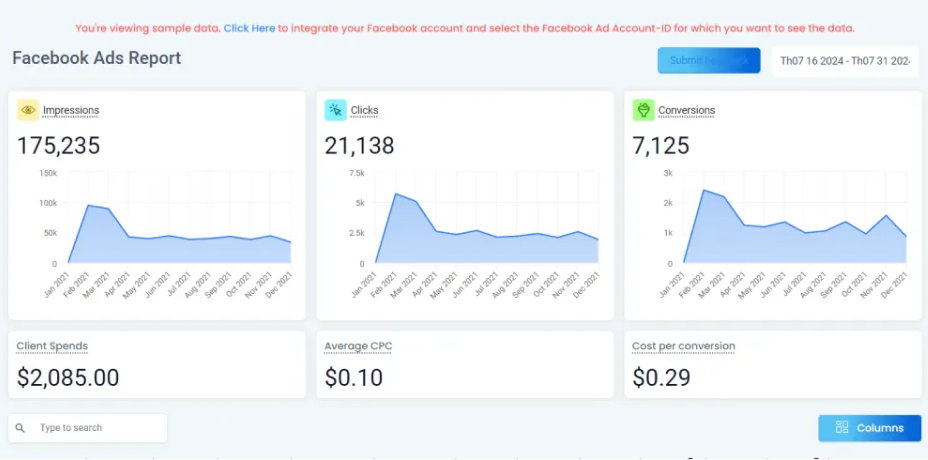This screenshot has width=928, height=460.
Task: Open the Columns selector button
Action: (869, 428)
